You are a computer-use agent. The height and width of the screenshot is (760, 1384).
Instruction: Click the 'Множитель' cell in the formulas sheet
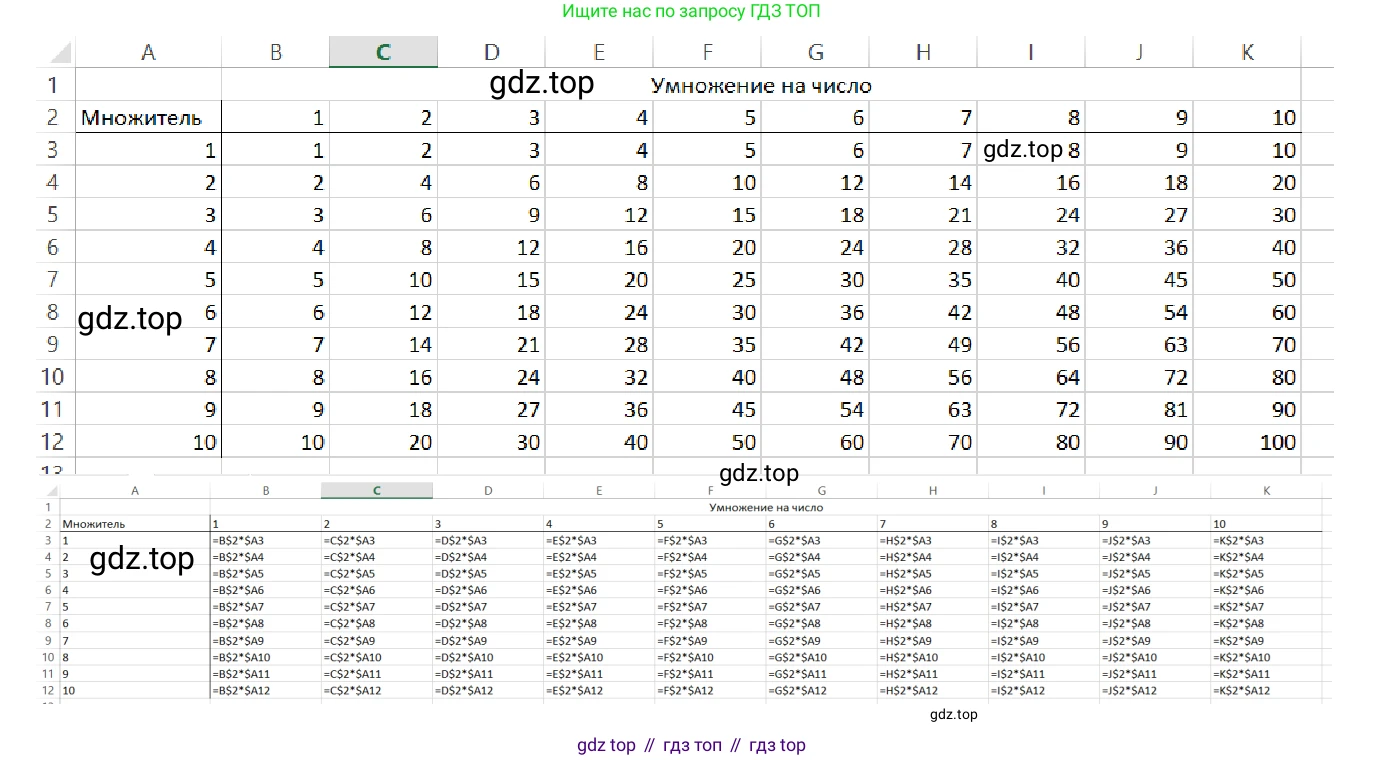pyautogui.click(x=135, y=523)
